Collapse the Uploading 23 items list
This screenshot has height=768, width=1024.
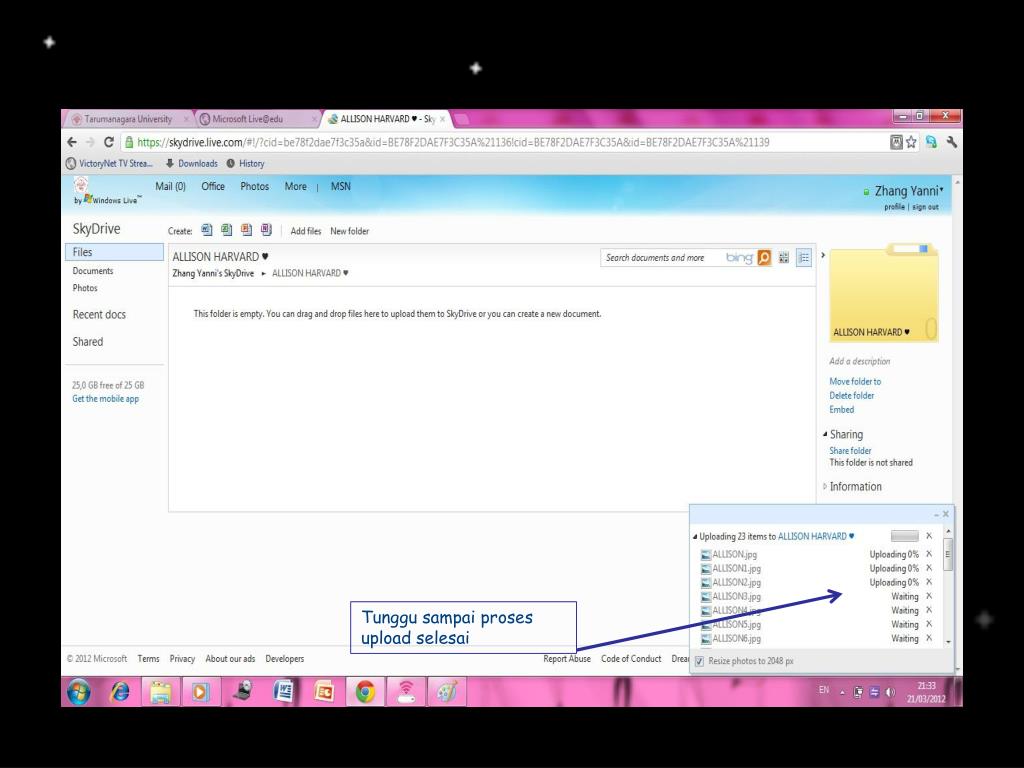tap(695, 536)
